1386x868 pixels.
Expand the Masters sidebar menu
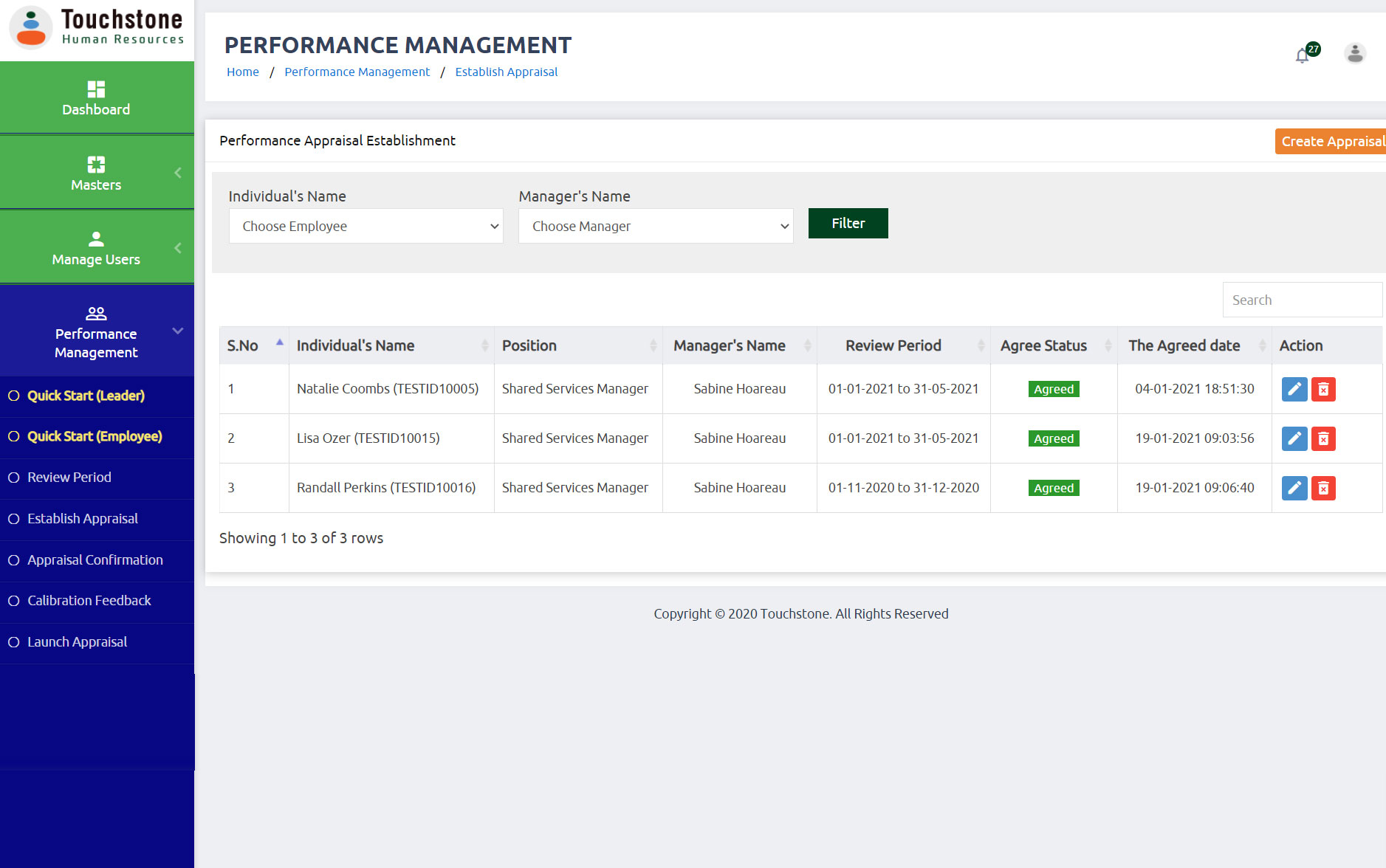96,173
